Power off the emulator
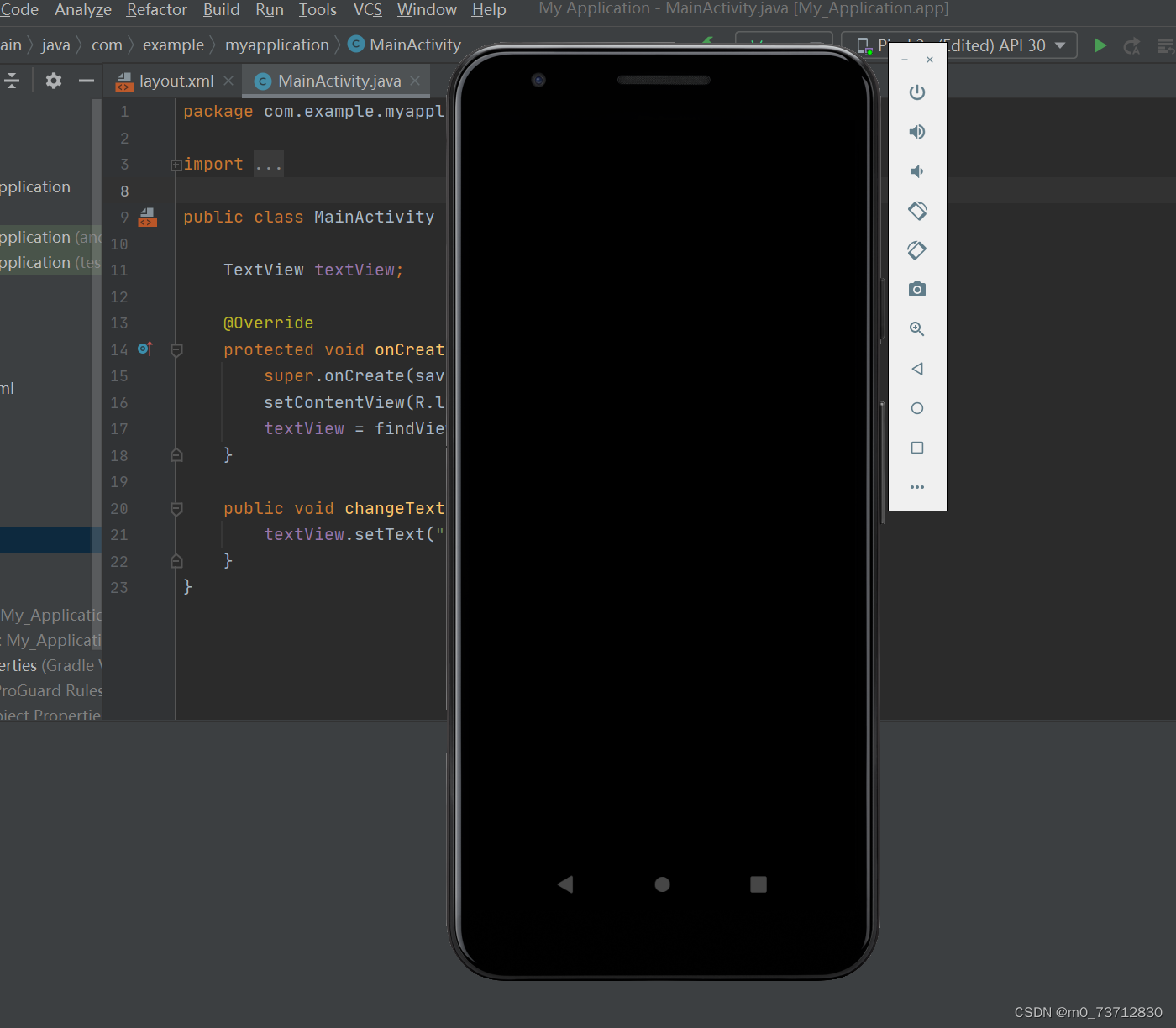The width and height of the screenshot is (1176, 1028). pos(917,92)
